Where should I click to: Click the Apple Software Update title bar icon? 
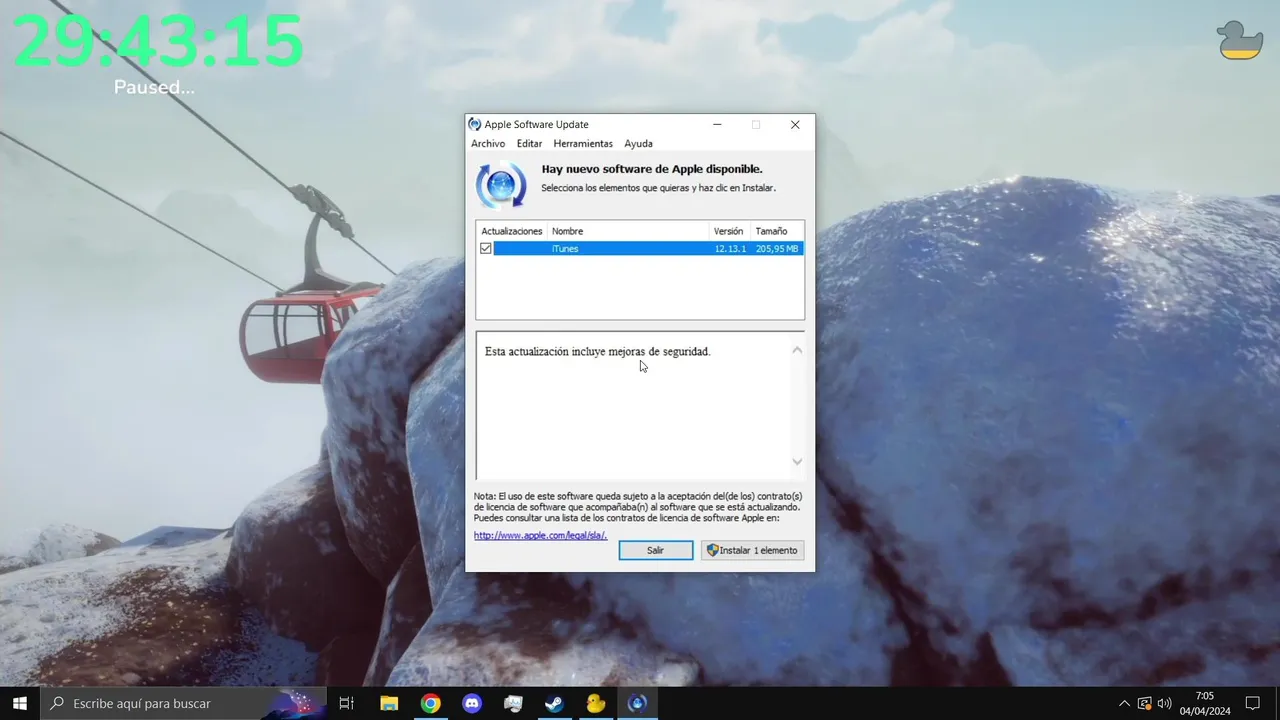[475, 124]
